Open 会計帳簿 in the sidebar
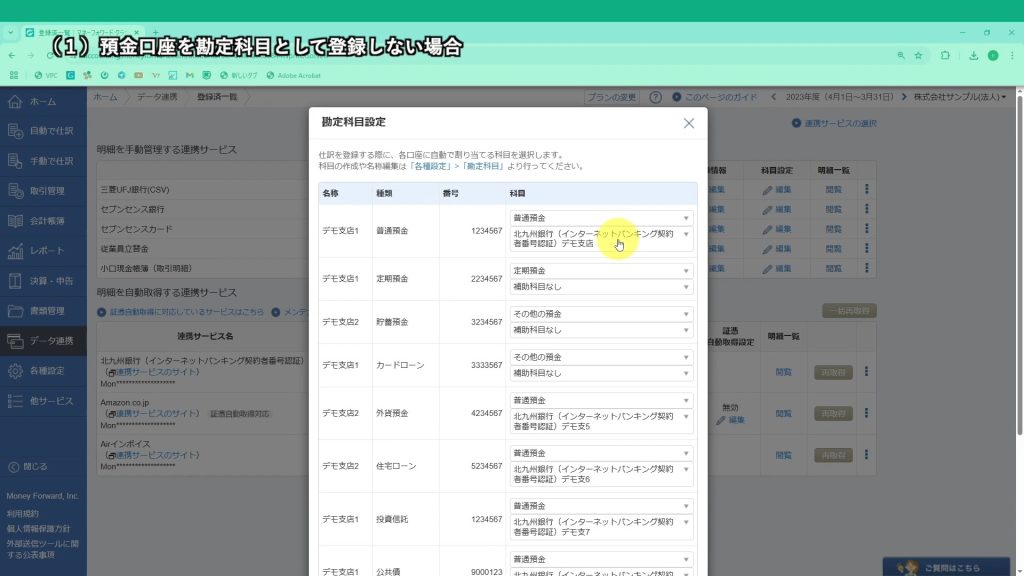The image size is (1024, 576). pos(43,221)
